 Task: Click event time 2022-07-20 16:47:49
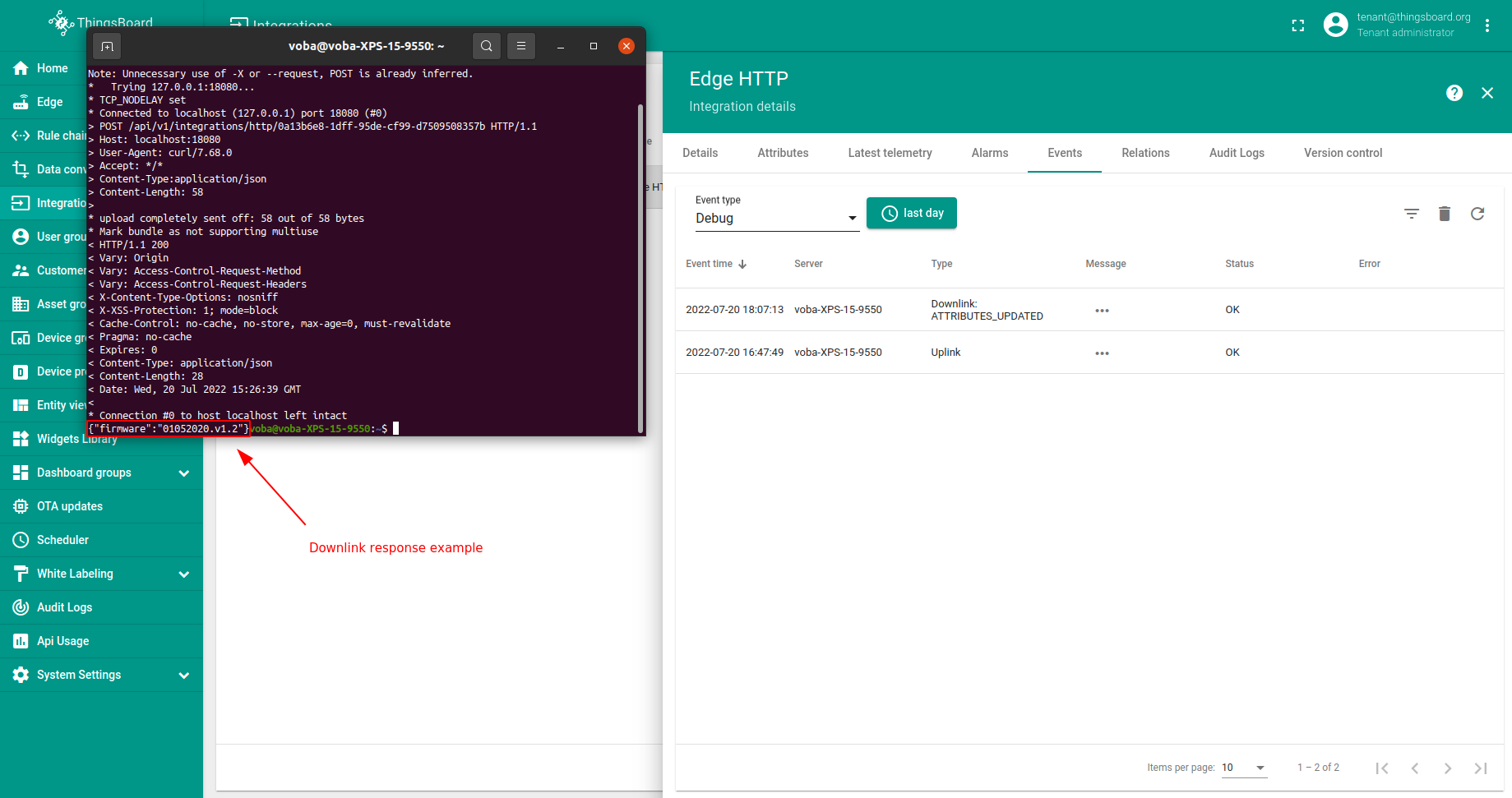734,353
